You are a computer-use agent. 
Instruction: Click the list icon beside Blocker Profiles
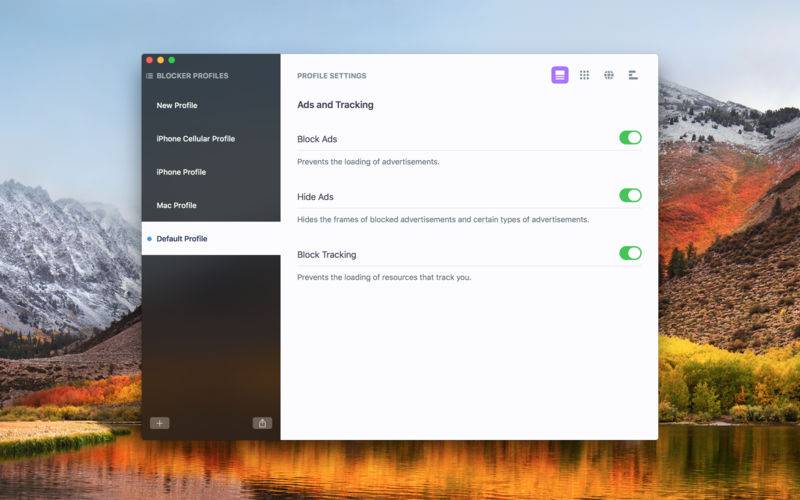tap(149, 76)
